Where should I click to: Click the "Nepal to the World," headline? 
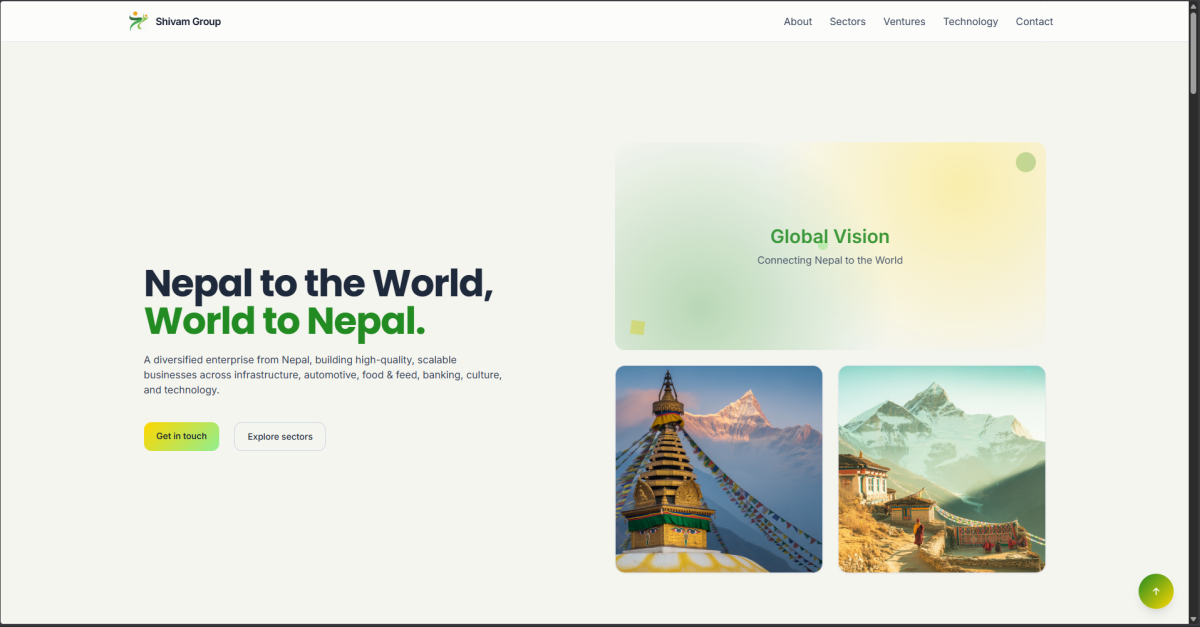[318, 283]
